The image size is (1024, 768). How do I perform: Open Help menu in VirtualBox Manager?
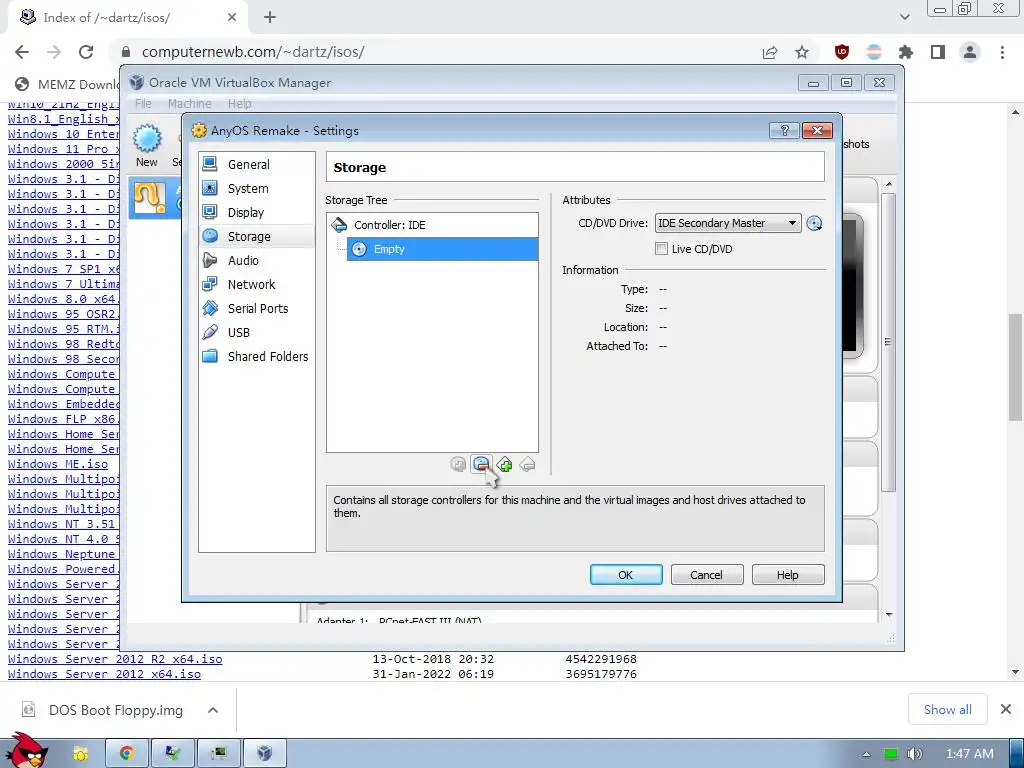tap(239, 104)
